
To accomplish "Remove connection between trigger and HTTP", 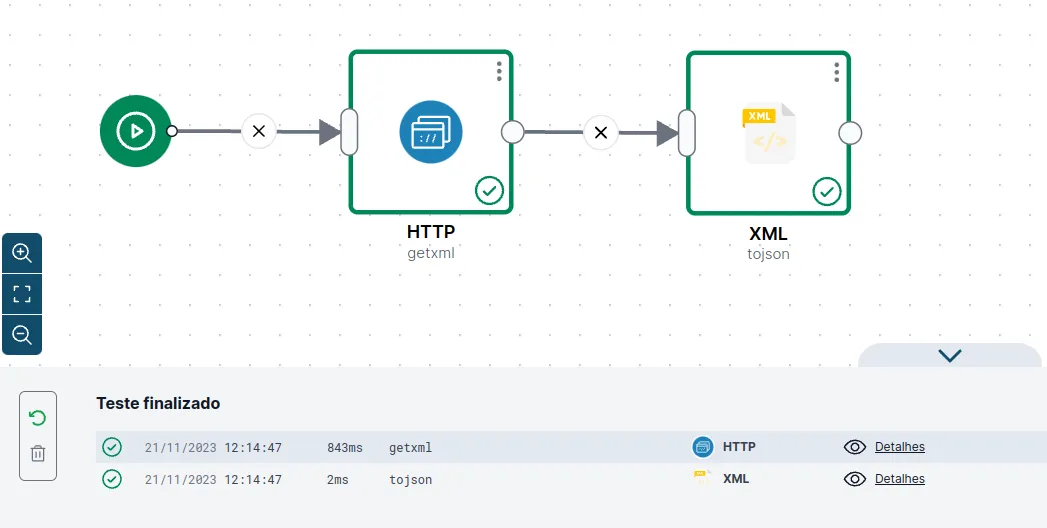I will [x=259, y=131].
